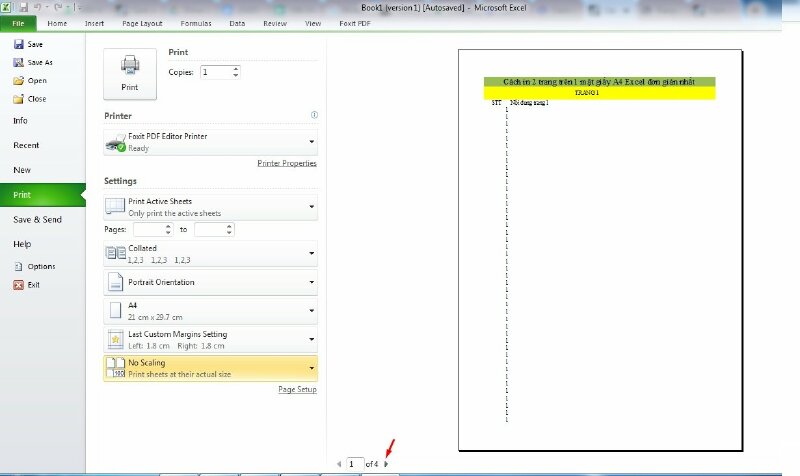800x476 pixels.
Task: Open the Portrait Orientation dropdown
Action: tap(210, 282)
